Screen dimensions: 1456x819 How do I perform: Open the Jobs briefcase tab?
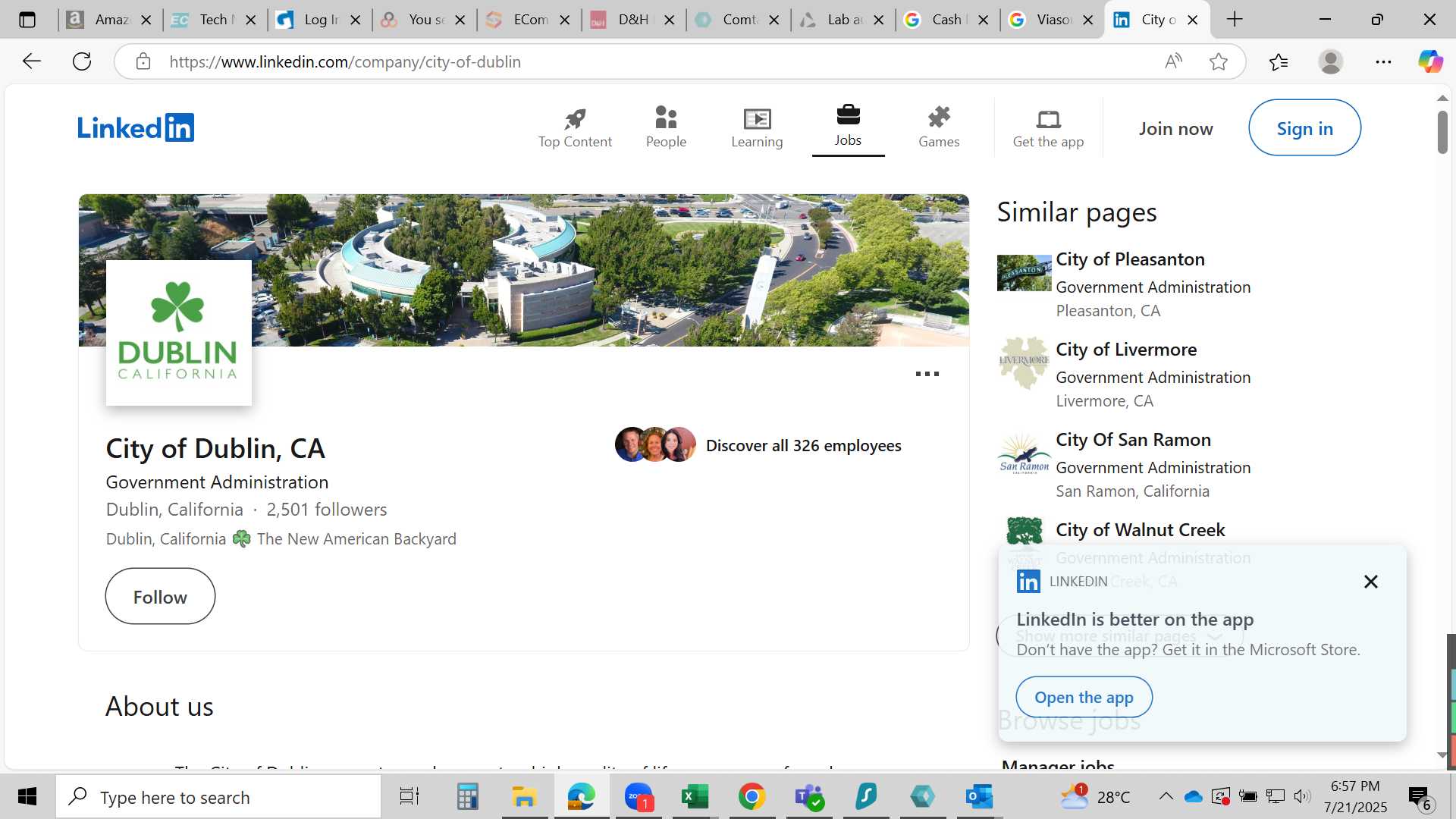click(848, 127)
